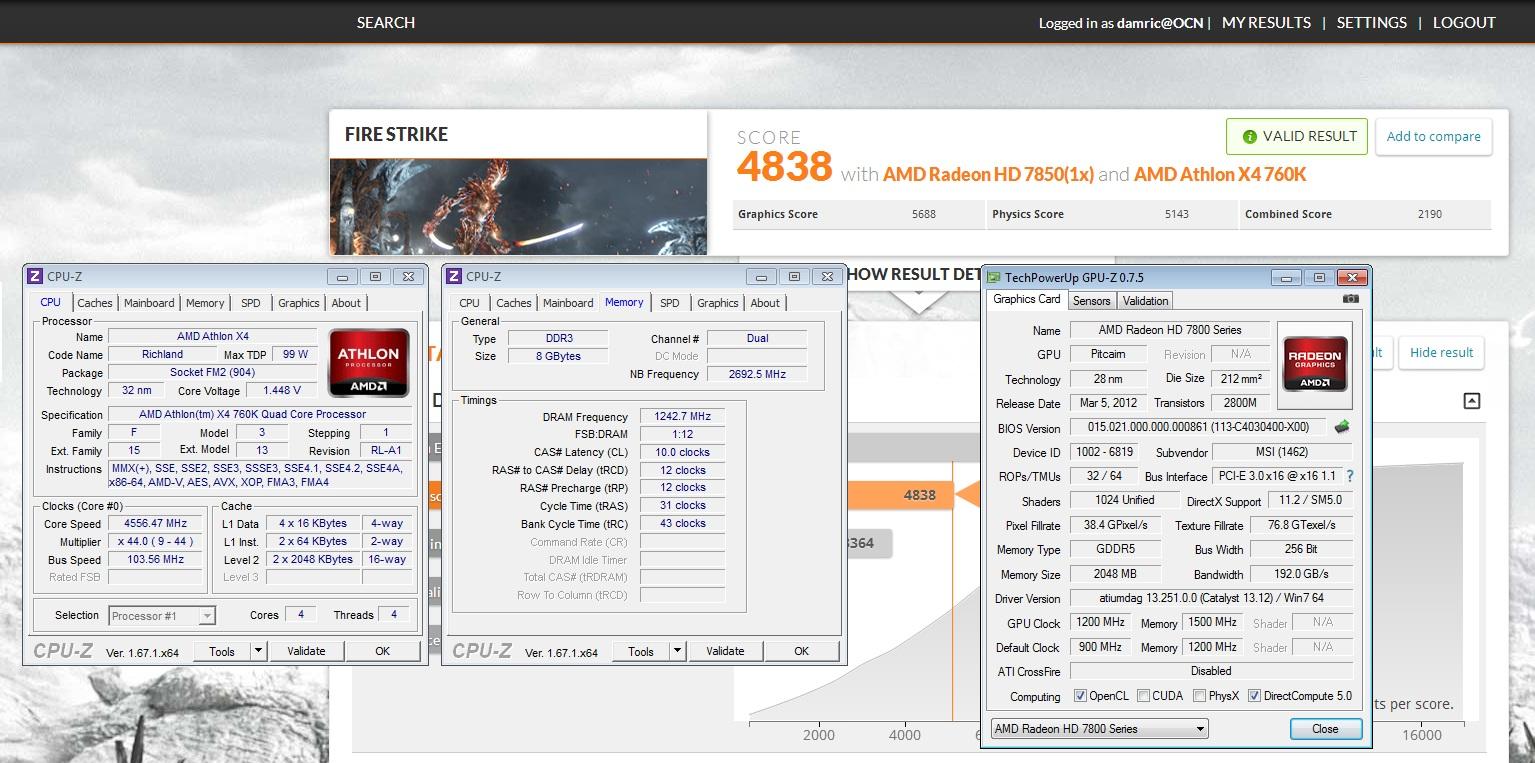This screenshot has width=1535, height=763.
Task: Open Validation tab in GPU-Z
Action: point(1146,300)
